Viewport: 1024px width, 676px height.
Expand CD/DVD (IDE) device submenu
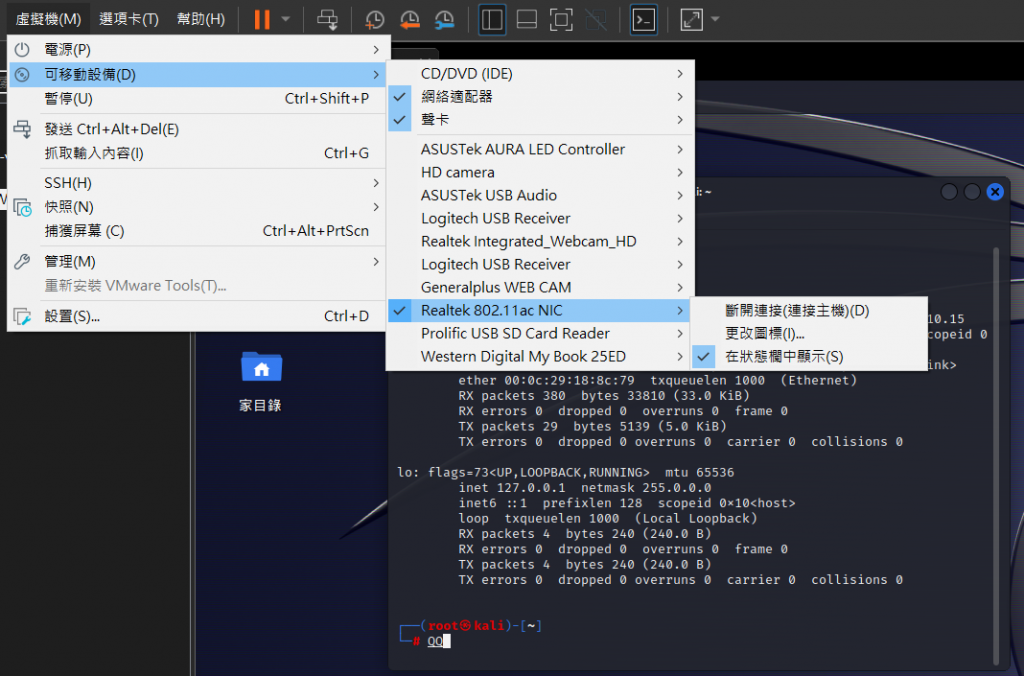[541, 74]
